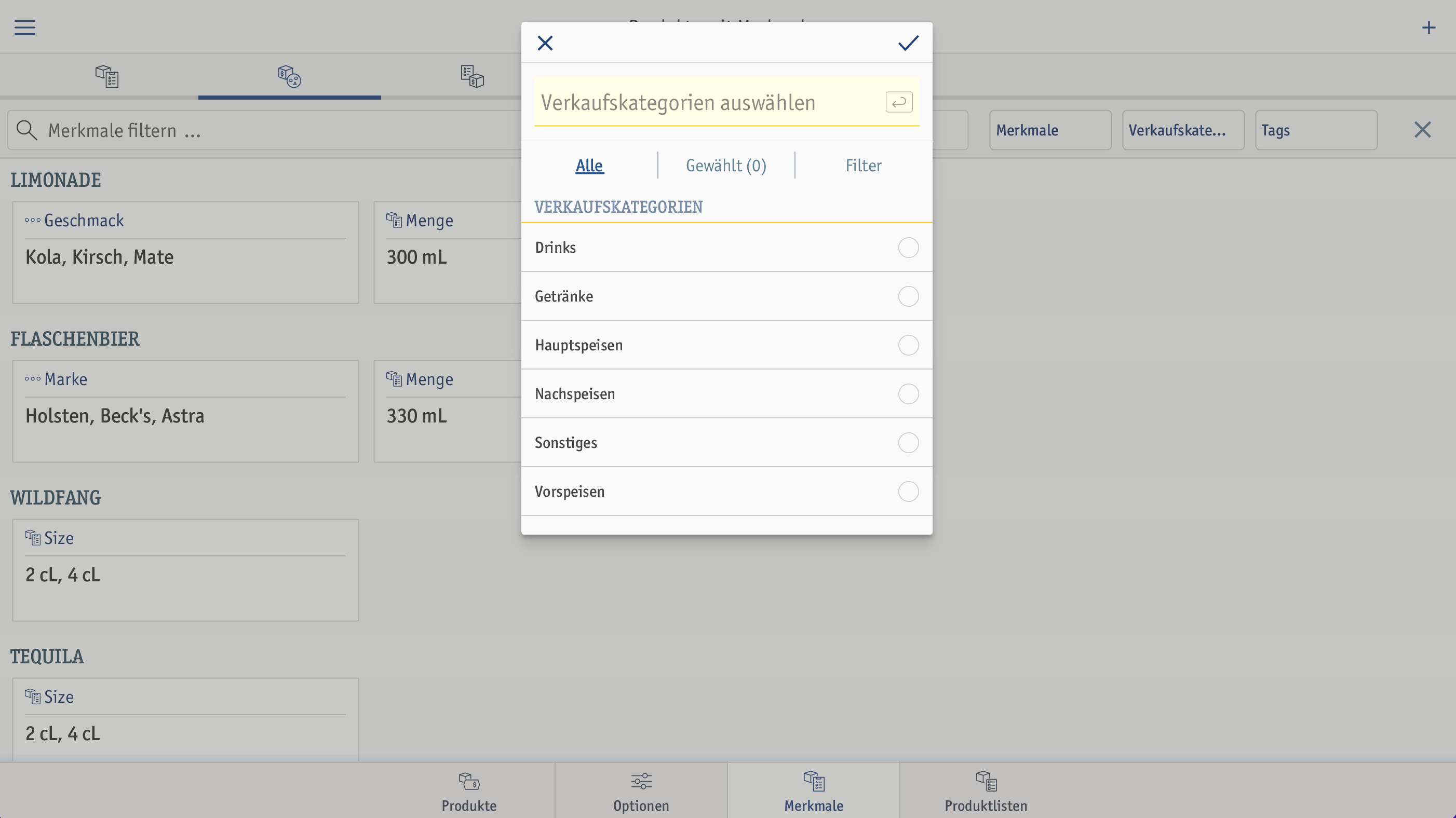This screenshot has height=818, width=1456.
Task: Click the Vorspeisen category label
Action: [570, 492]
